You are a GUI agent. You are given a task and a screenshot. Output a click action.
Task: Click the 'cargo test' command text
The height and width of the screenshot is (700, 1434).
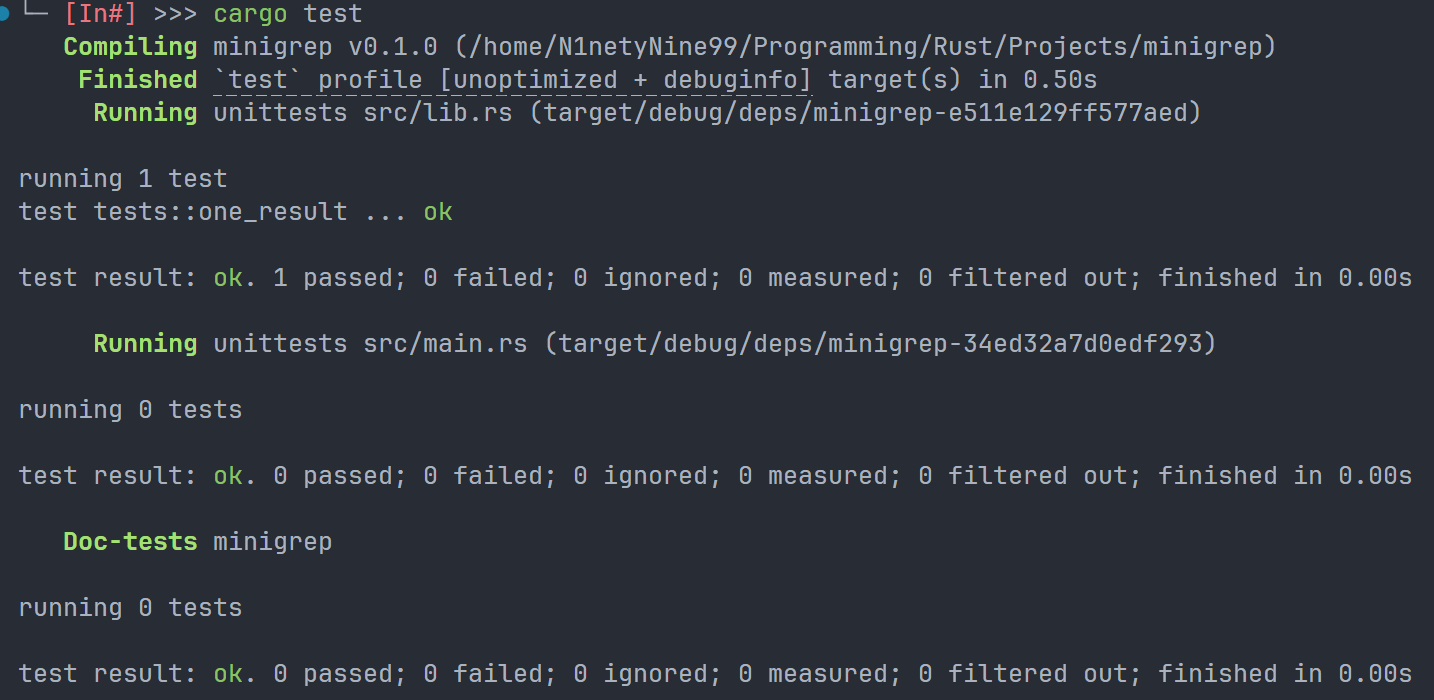[288, 14]
